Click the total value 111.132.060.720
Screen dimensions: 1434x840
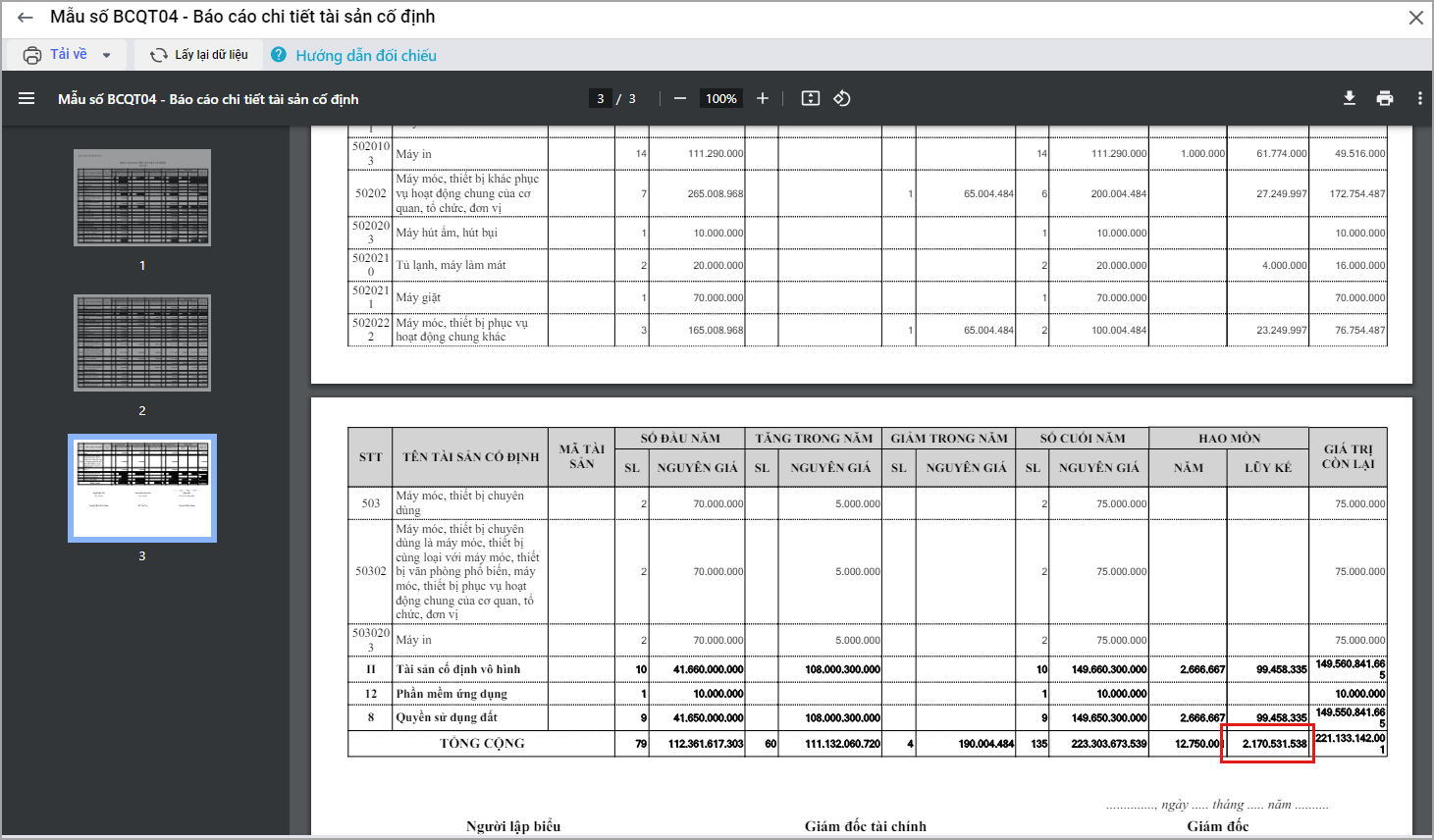pyautogui.click(x=843, y=744)
